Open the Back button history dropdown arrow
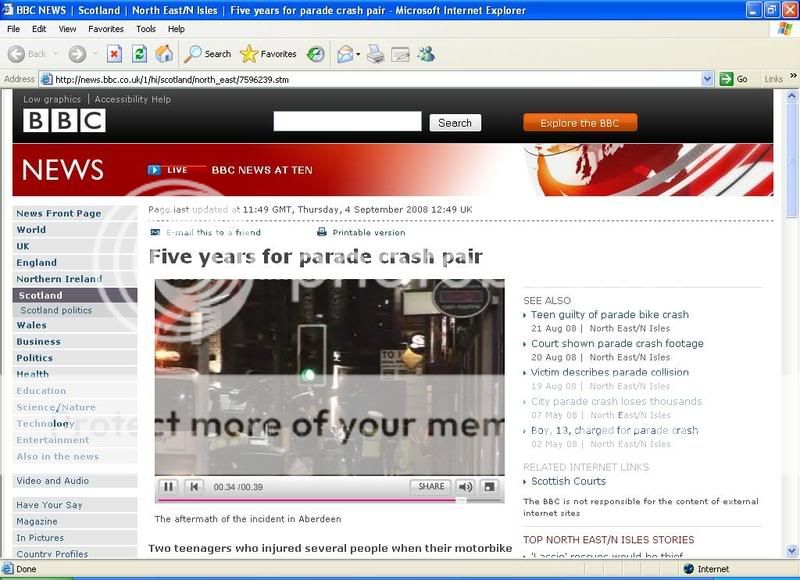Image resolution: width=800 pixels, height=580 pixels. (x=56, y=54)
